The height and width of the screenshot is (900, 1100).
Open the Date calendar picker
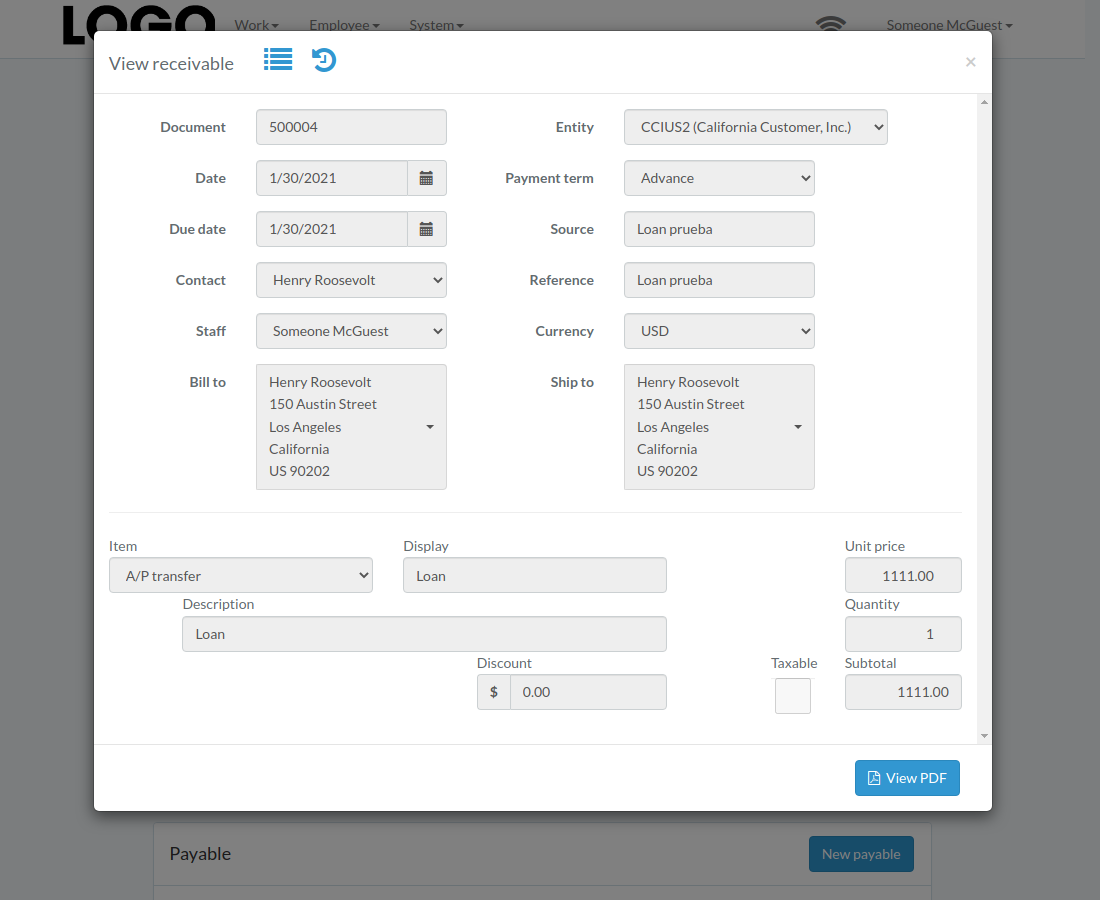point(427,178)
